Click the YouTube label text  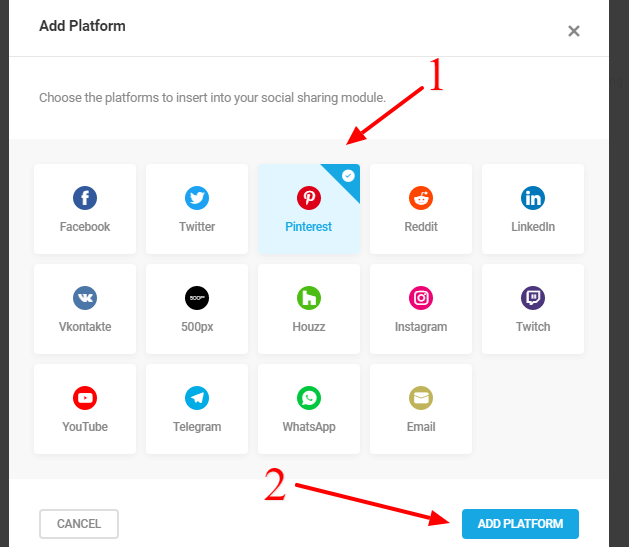click(85, 427)
